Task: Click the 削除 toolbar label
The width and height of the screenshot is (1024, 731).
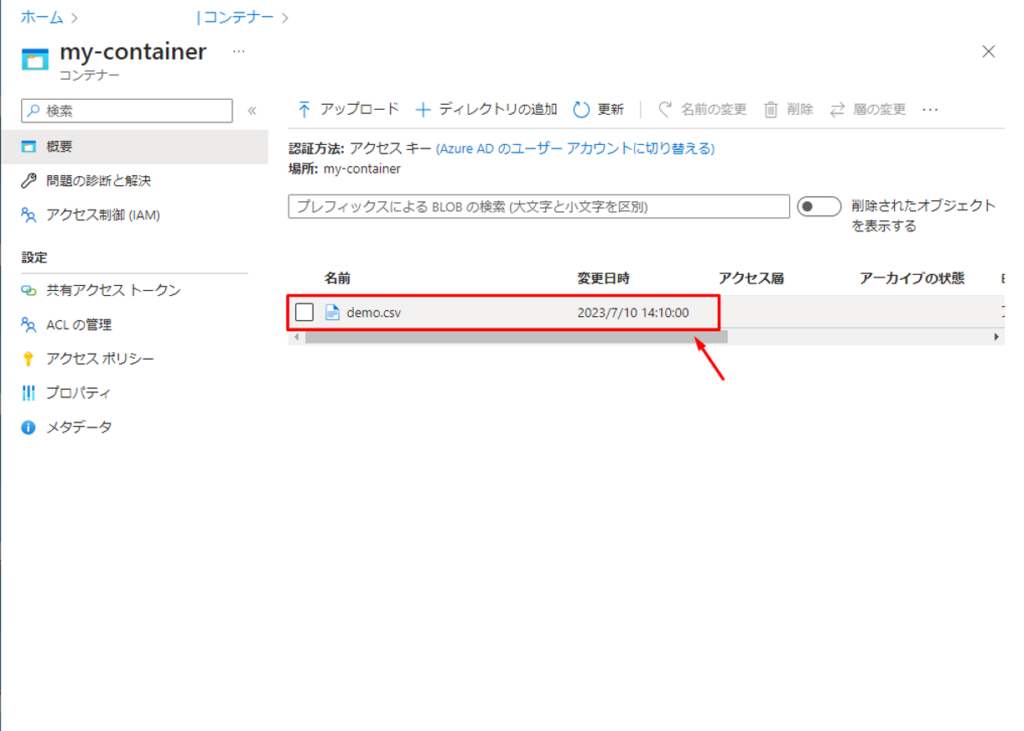Action: [x=800, y=109]
